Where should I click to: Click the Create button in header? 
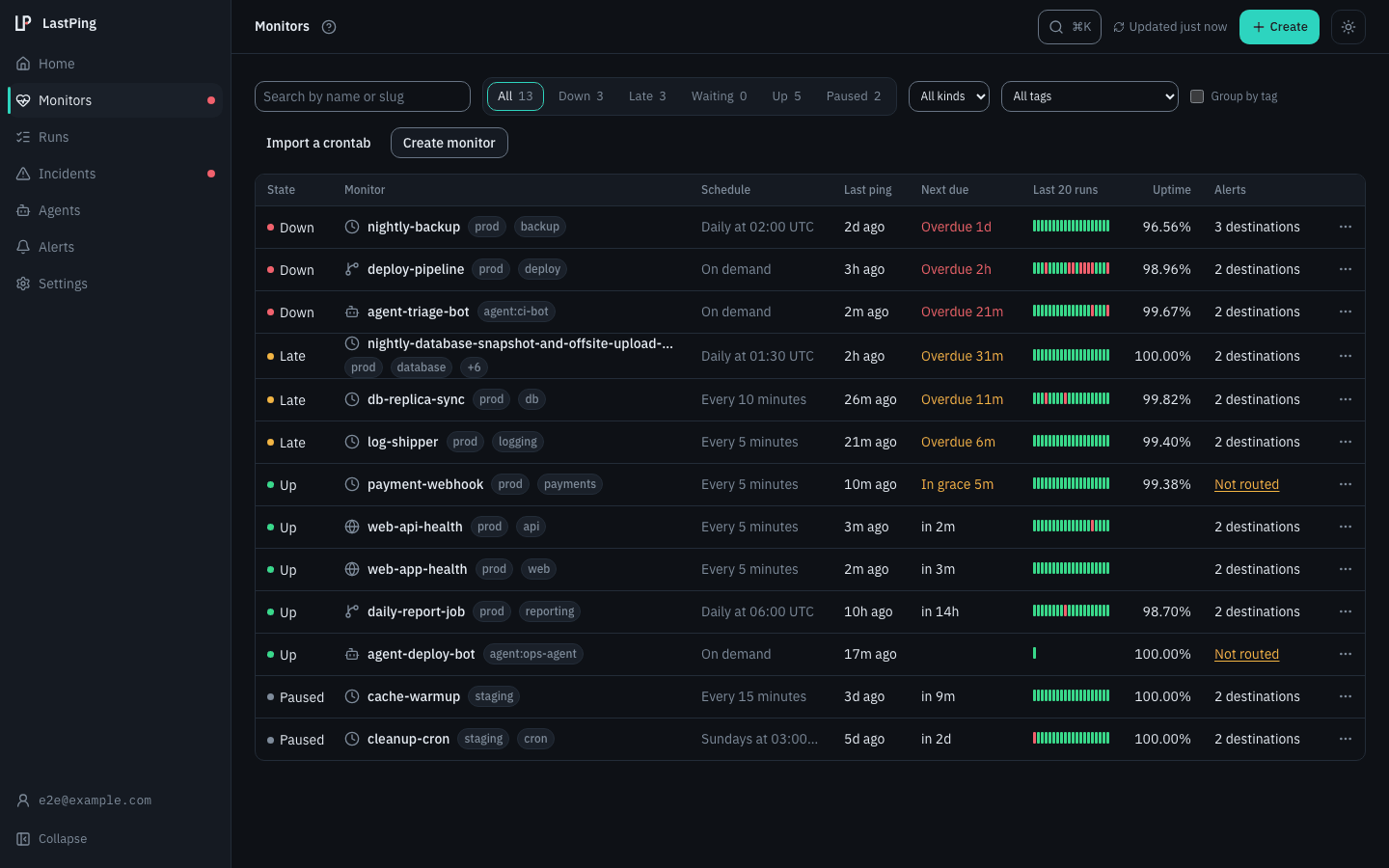[x=1279, y=27]
